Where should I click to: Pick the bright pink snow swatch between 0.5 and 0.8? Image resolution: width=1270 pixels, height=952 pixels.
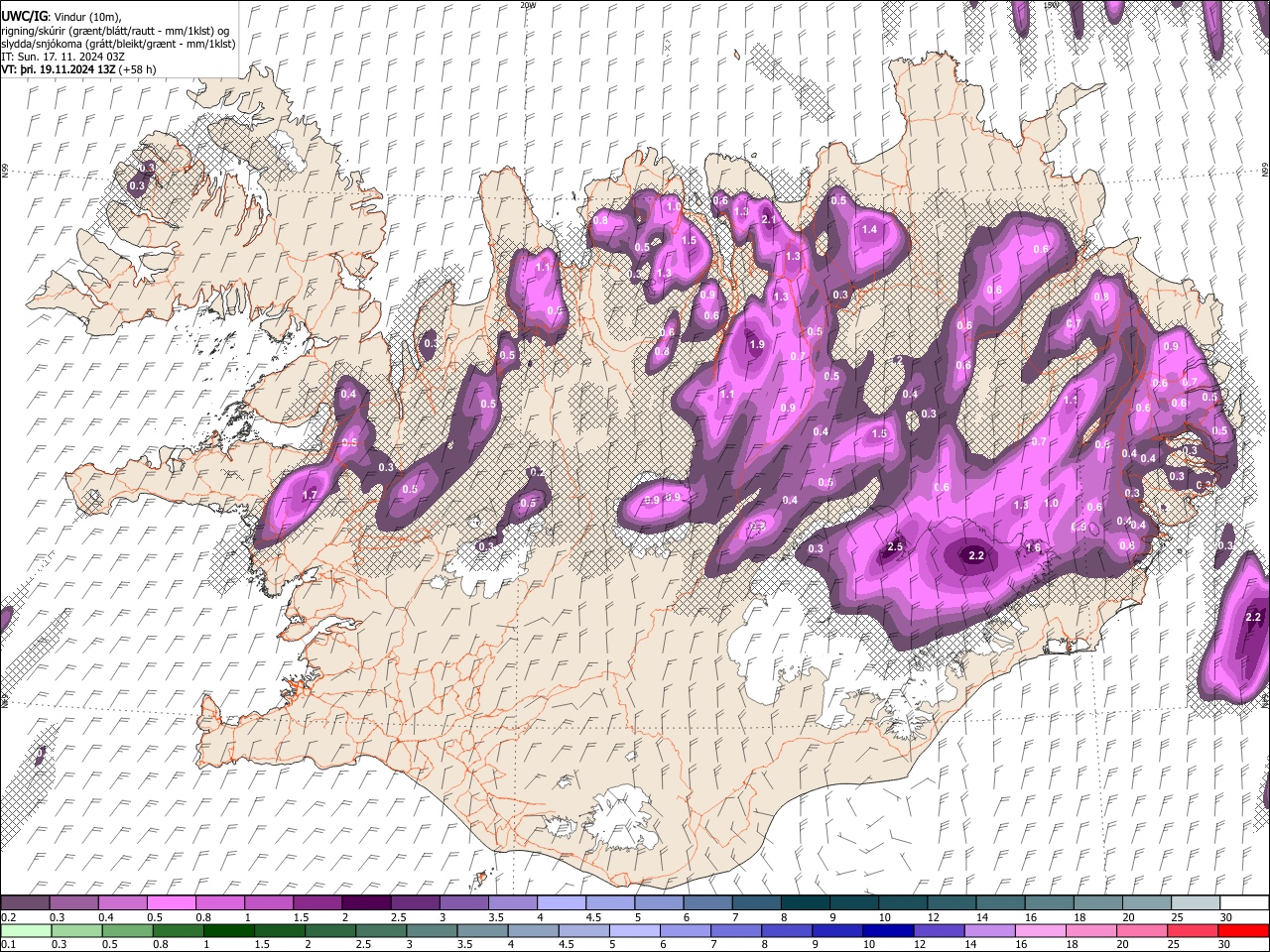171,903
